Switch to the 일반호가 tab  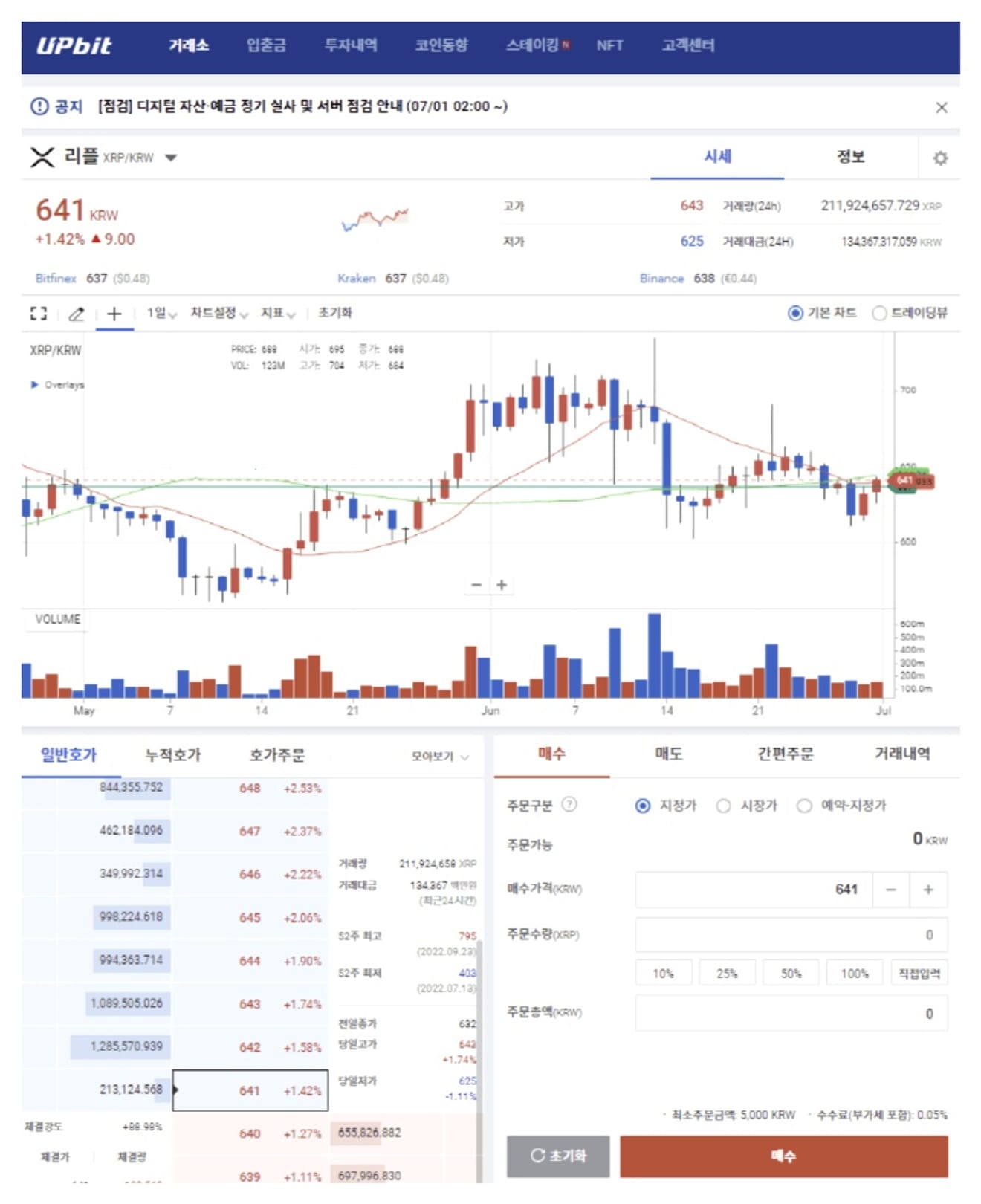(68, 755)
